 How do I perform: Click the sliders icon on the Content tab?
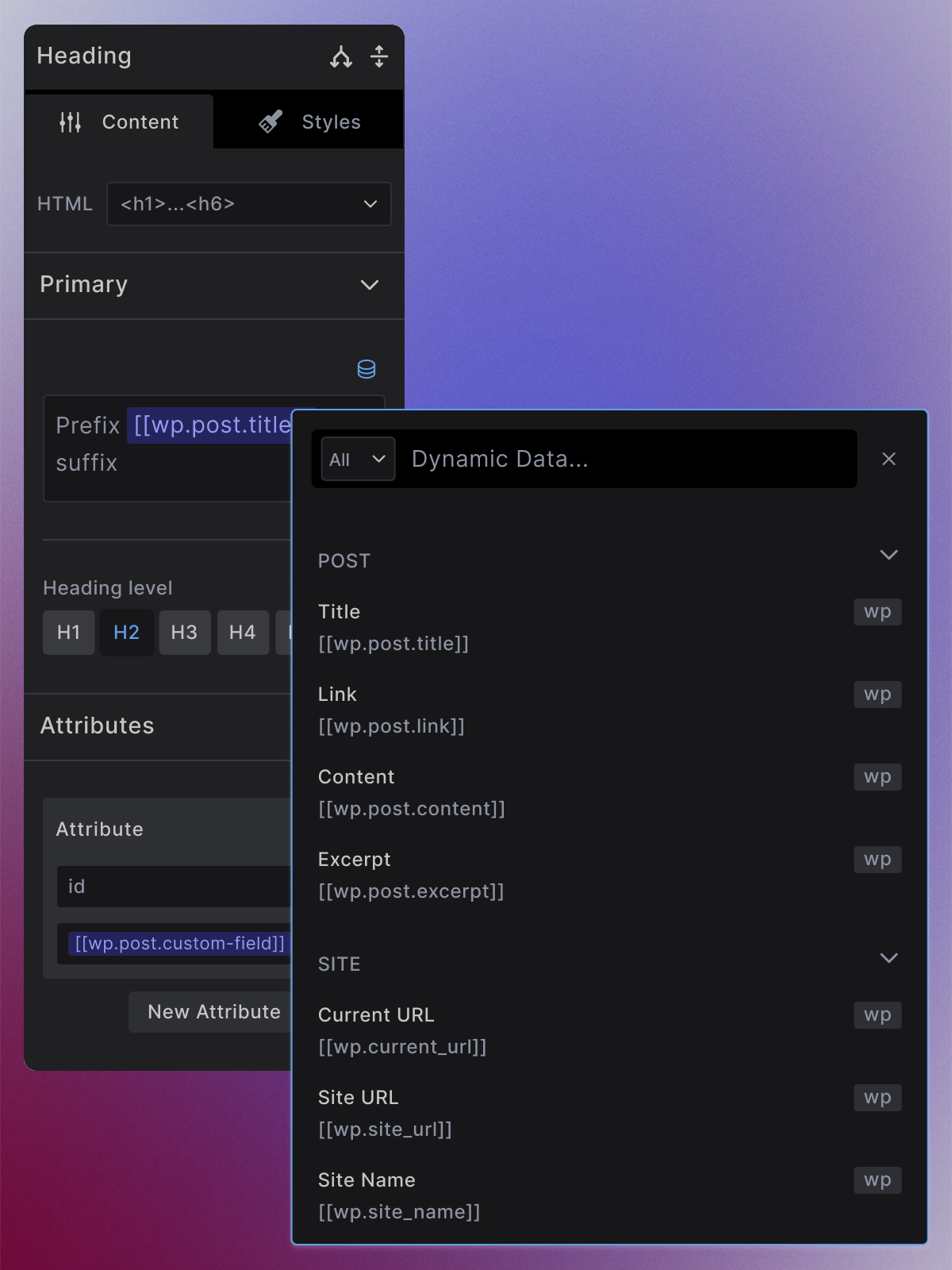70,121
